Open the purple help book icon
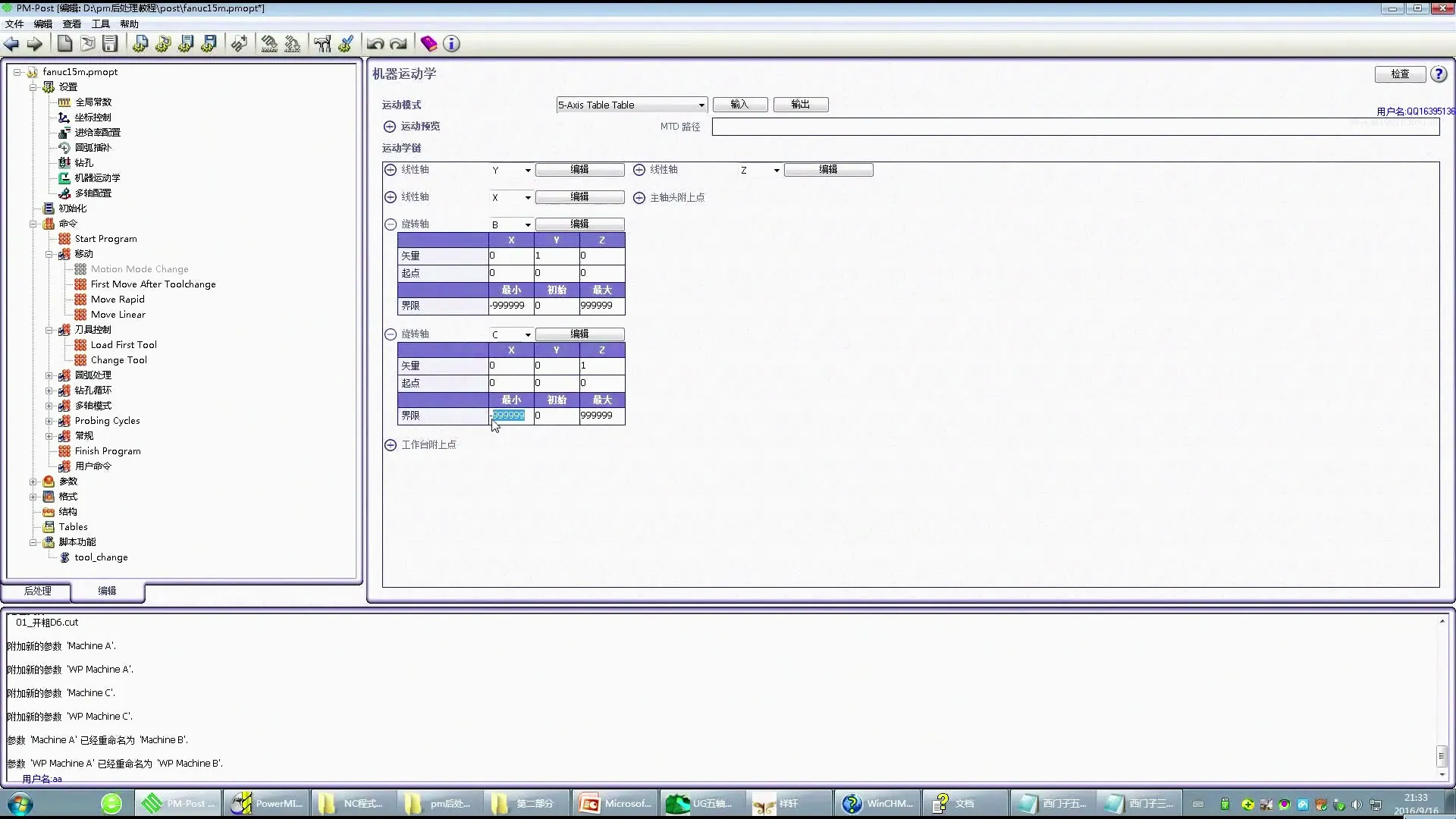Viewport: 1456px width, 819px height. click(428, 44)
